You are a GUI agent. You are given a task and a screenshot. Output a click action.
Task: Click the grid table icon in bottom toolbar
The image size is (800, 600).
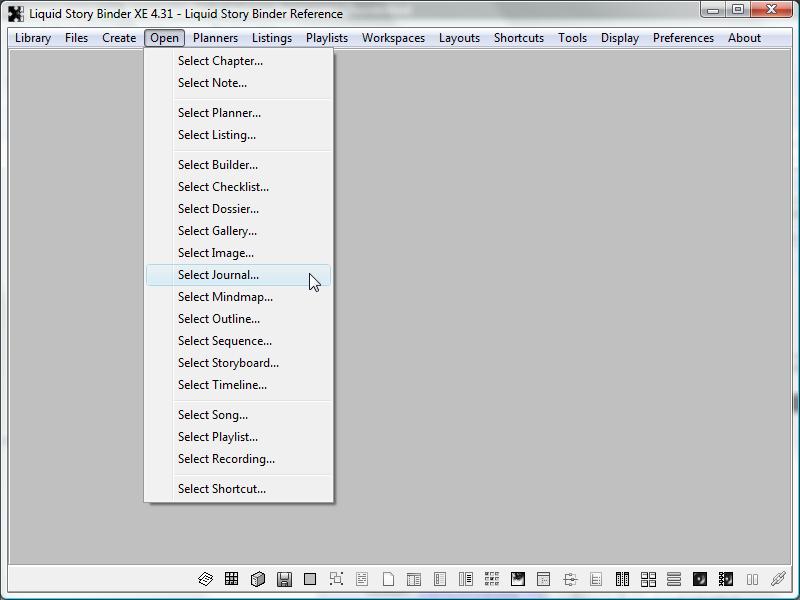pyautogui.click(x=232, y=579)
